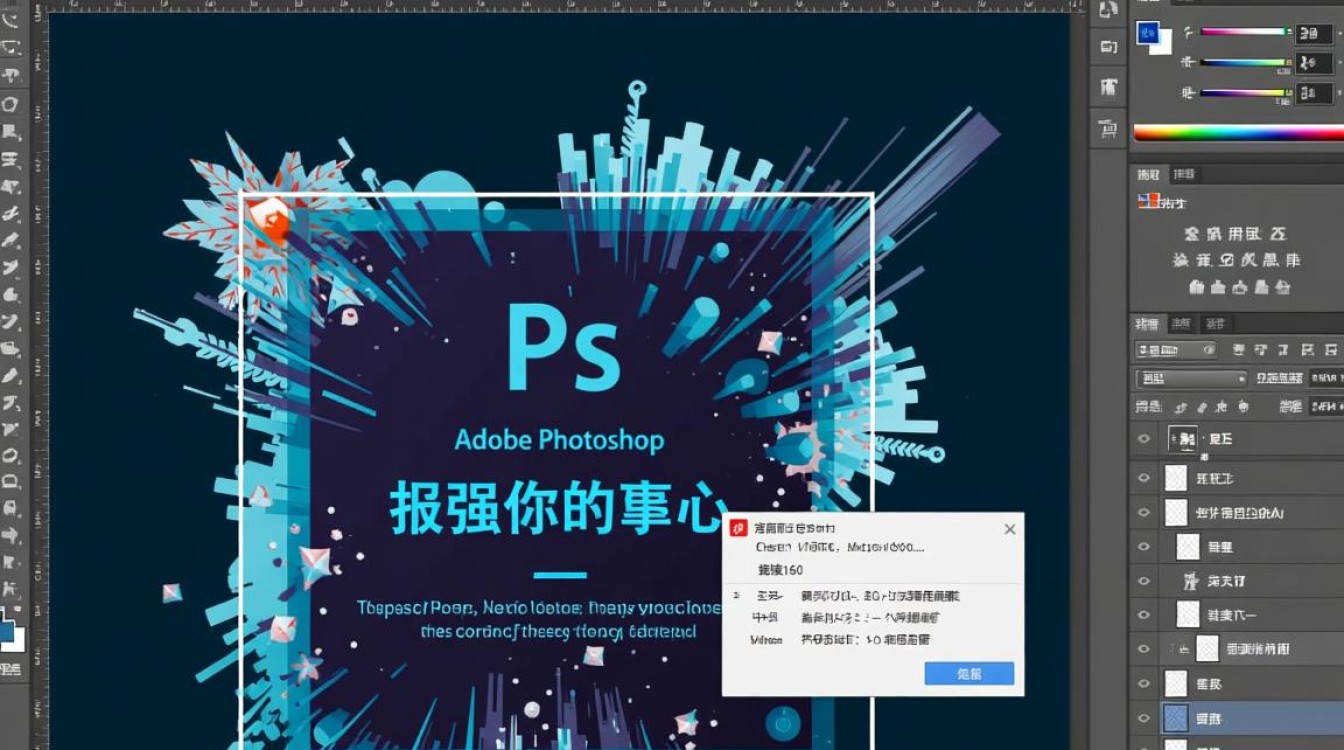The width and height of the screenshot is (1344, 750).
Task: Toggle eye icon of the blue highlighted layer
Action: tap(1145, 719)
